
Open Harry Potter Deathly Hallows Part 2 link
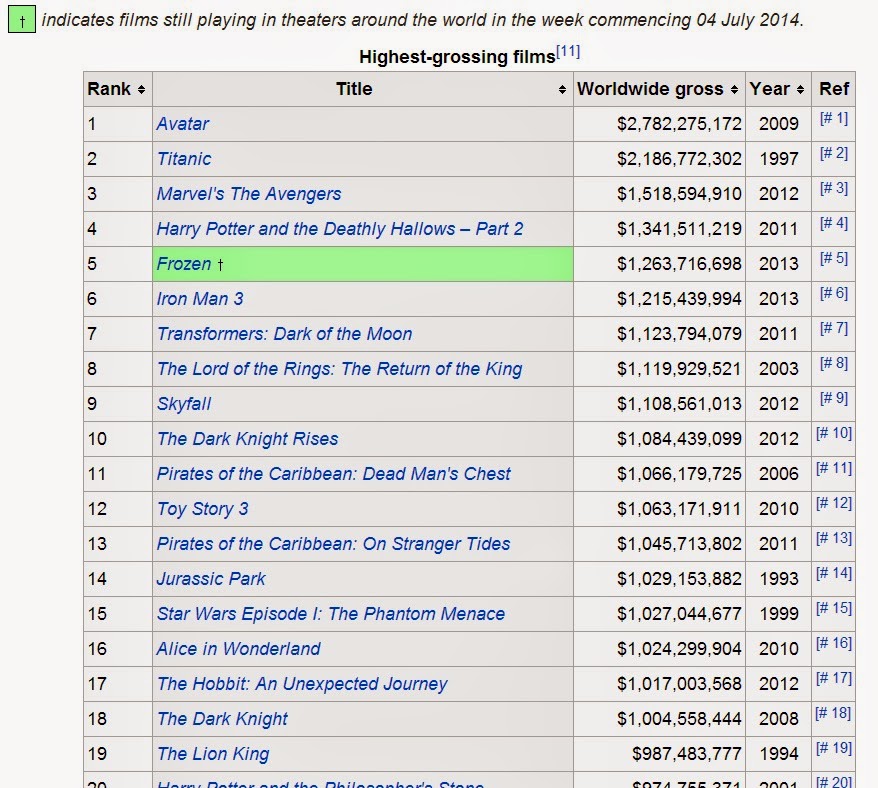click(340, 229)
